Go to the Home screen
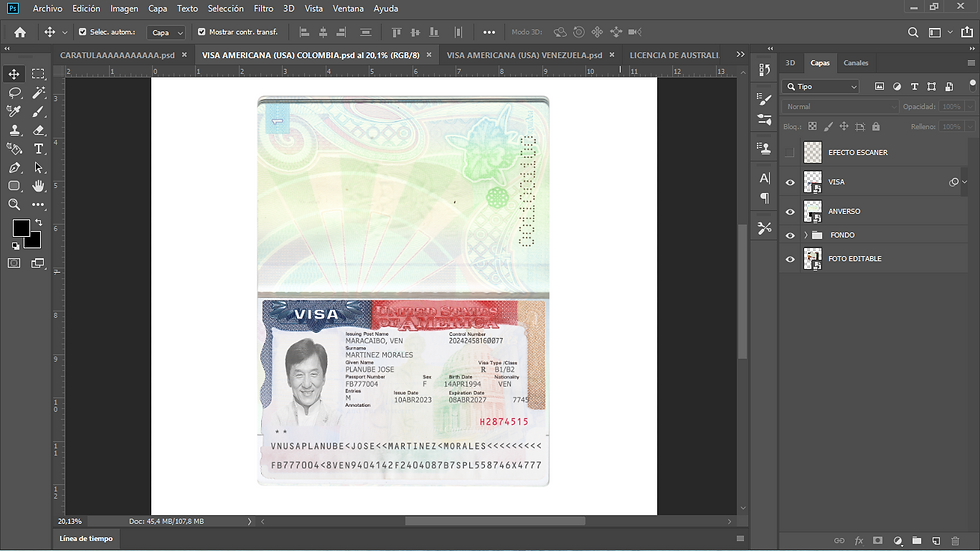Screen dimensions: 980x551 coord(20,32)
